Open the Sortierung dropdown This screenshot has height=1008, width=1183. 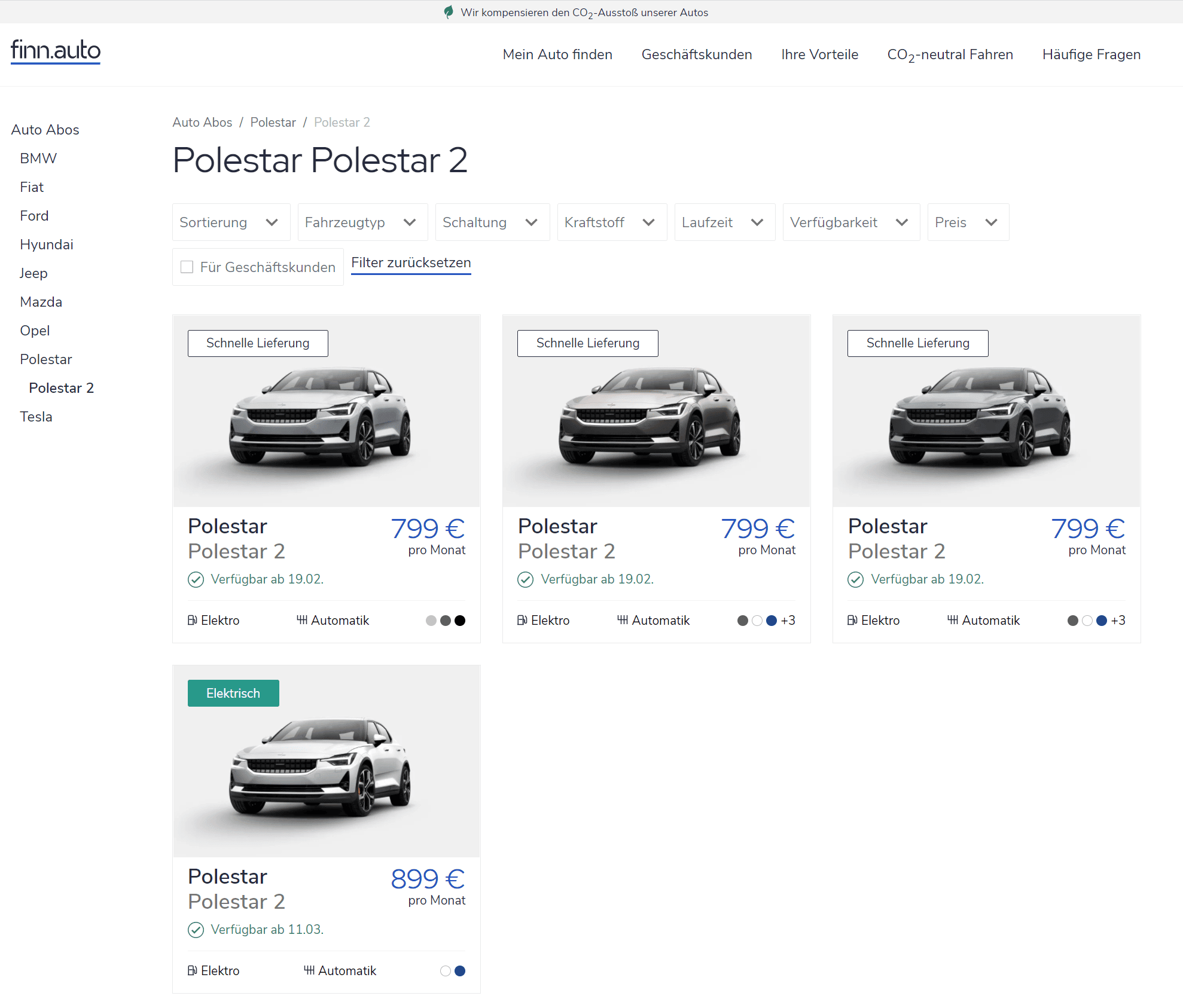pos(231,222)
